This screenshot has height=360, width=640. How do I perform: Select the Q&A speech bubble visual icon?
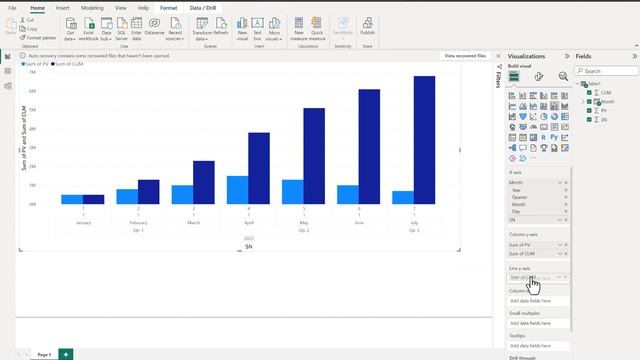click(x=523, y=148)
